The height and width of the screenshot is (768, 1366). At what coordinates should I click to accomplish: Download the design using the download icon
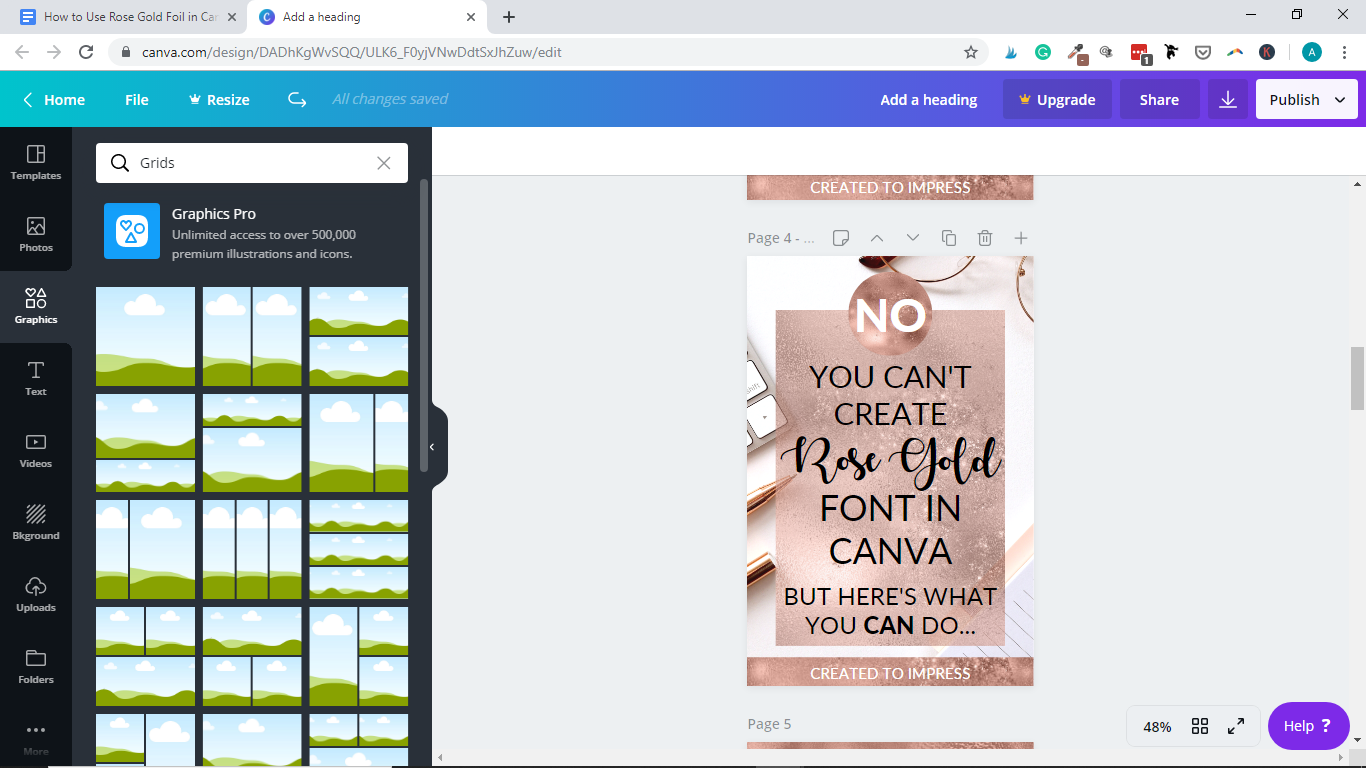[1228, 99]
